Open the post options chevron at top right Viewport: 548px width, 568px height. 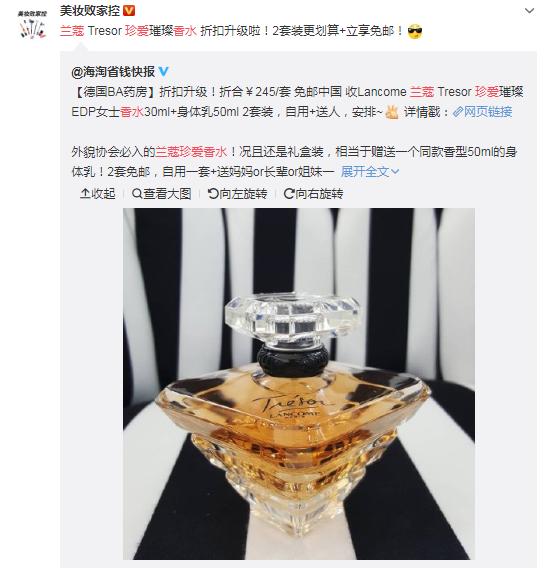529,11
